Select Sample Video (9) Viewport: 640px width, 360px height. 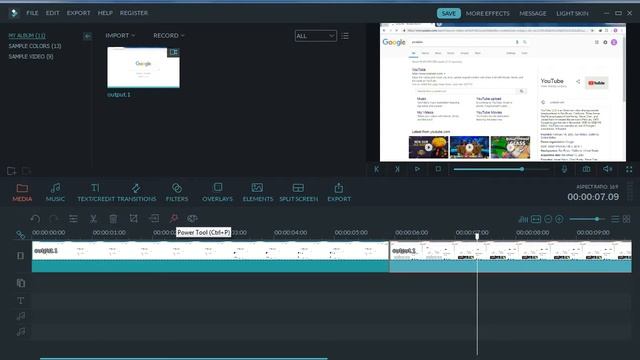[31, 57]
